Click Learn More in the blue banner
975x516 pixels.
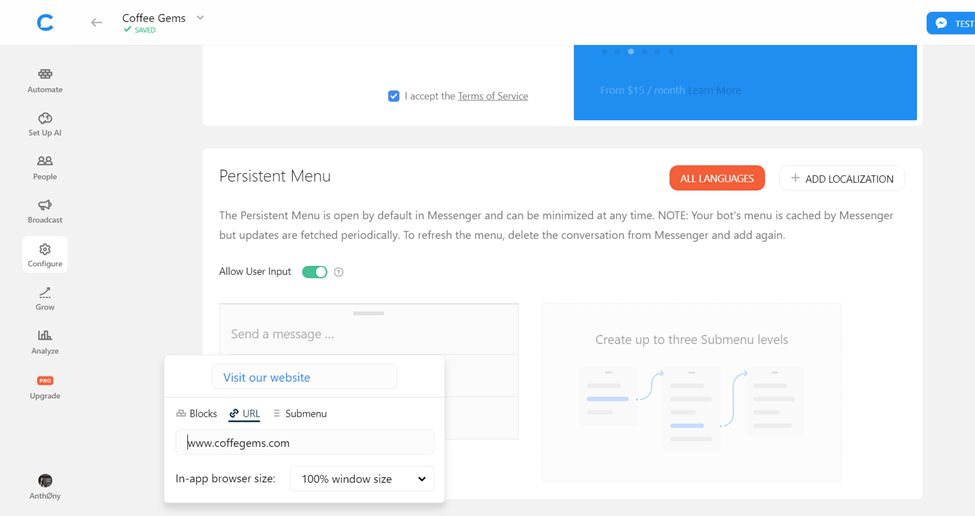[714, 90]
